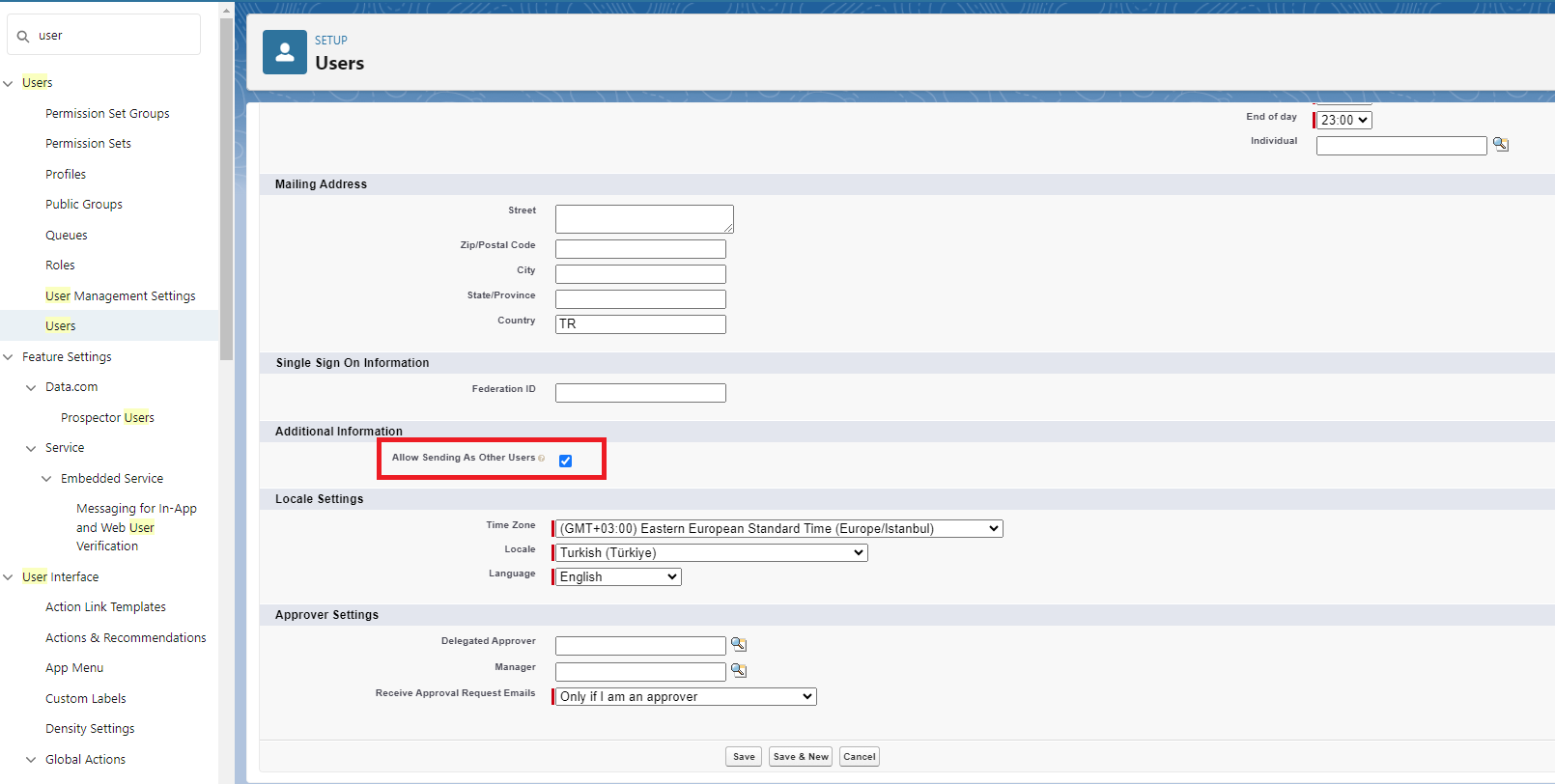This screenshot has height=784, width=1555.
Task: Go to Profiles in setup menu
Action: coord(66,175)
